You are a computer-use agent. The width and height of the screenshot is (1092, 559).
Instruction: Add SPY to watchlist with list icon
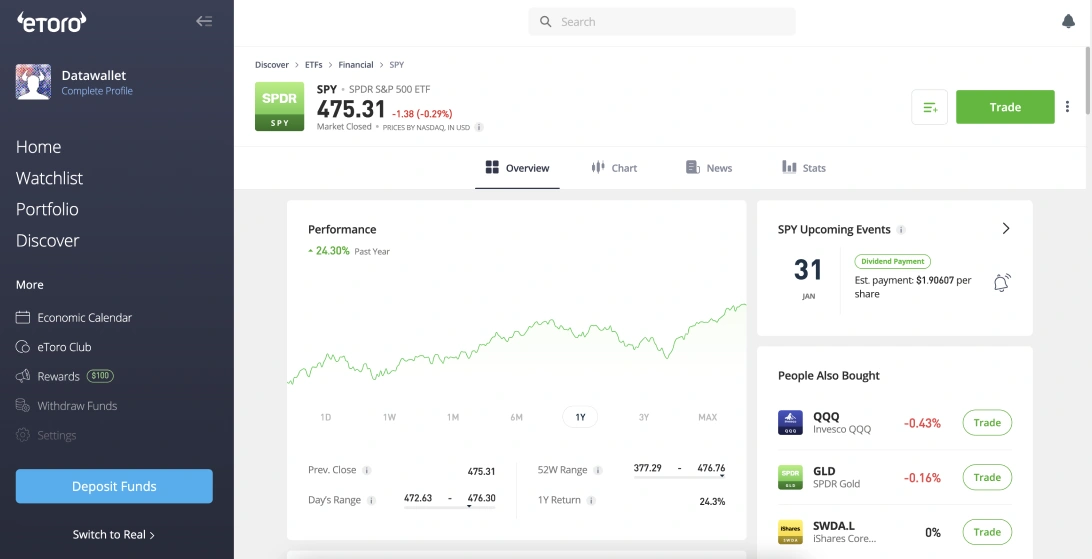(930, 107)
